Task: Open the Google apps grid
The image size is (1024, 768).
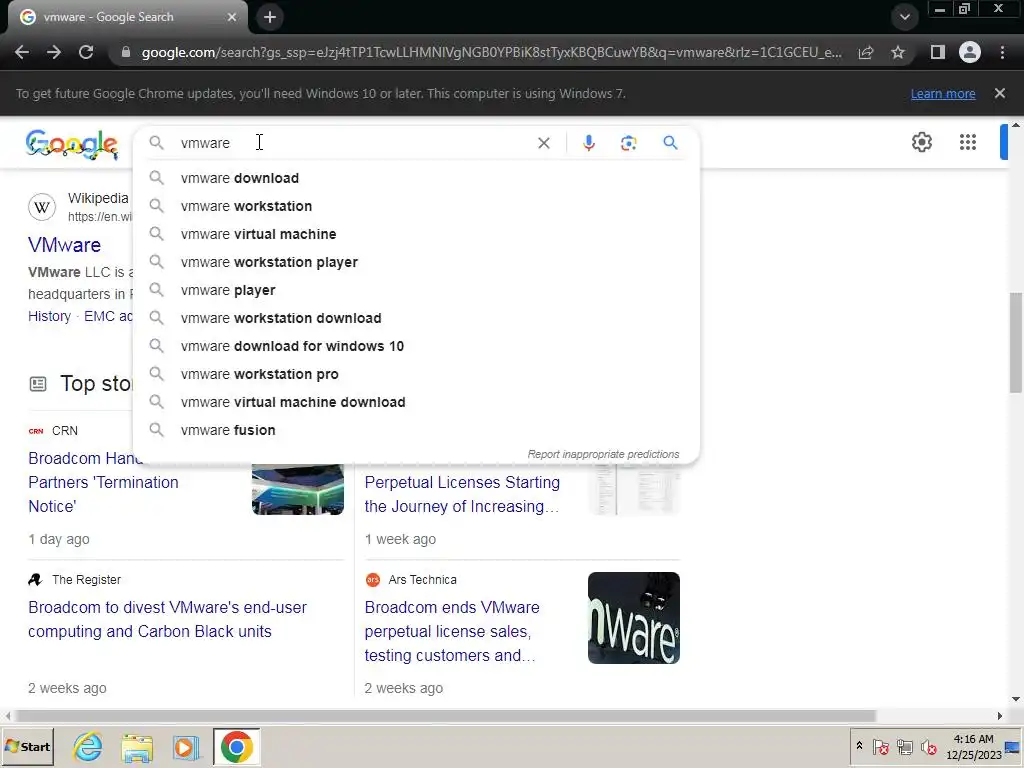Action: click(x=968, y=142)
